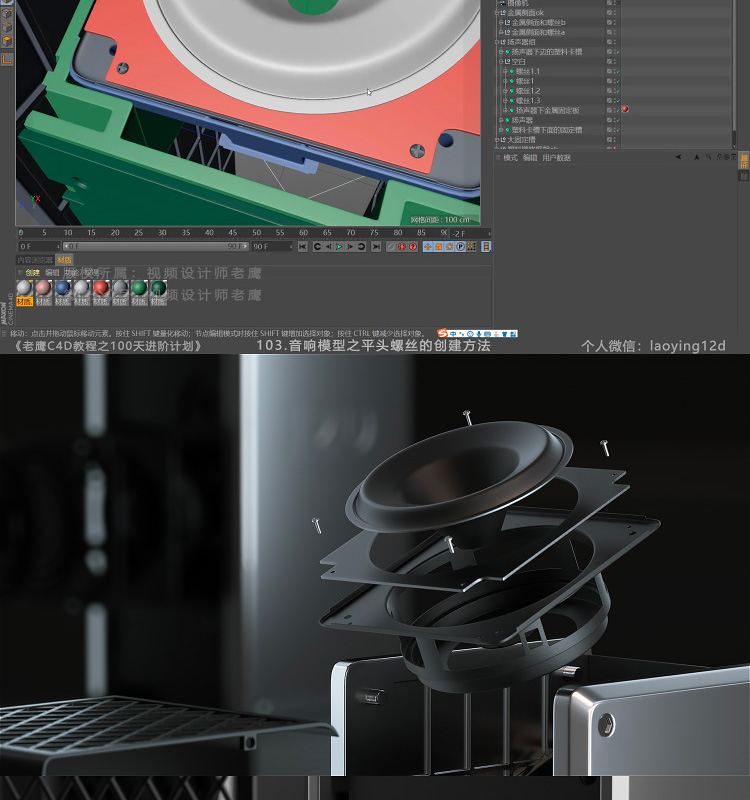Screen dimensions: 750x800
Task: Open the 模式 menu in attributes panel
Action: click(x=510, y=158)
